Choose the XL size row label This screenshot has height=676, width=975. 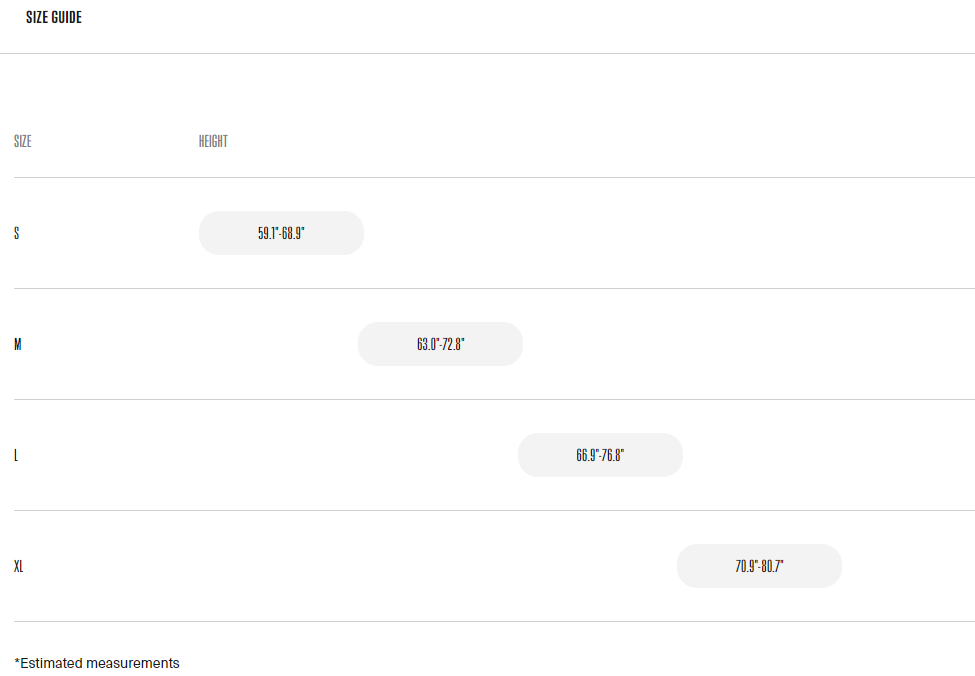click(19, 567)
